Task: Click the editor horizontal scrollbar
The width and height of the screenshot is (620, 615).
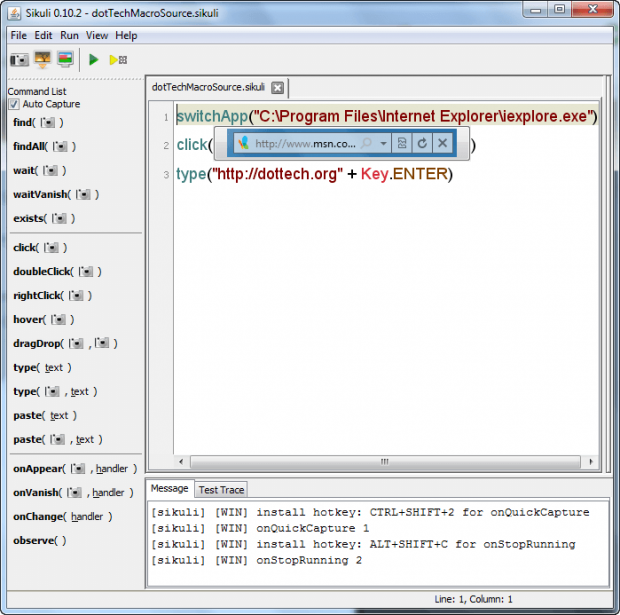Action: [x=382, y=462]
